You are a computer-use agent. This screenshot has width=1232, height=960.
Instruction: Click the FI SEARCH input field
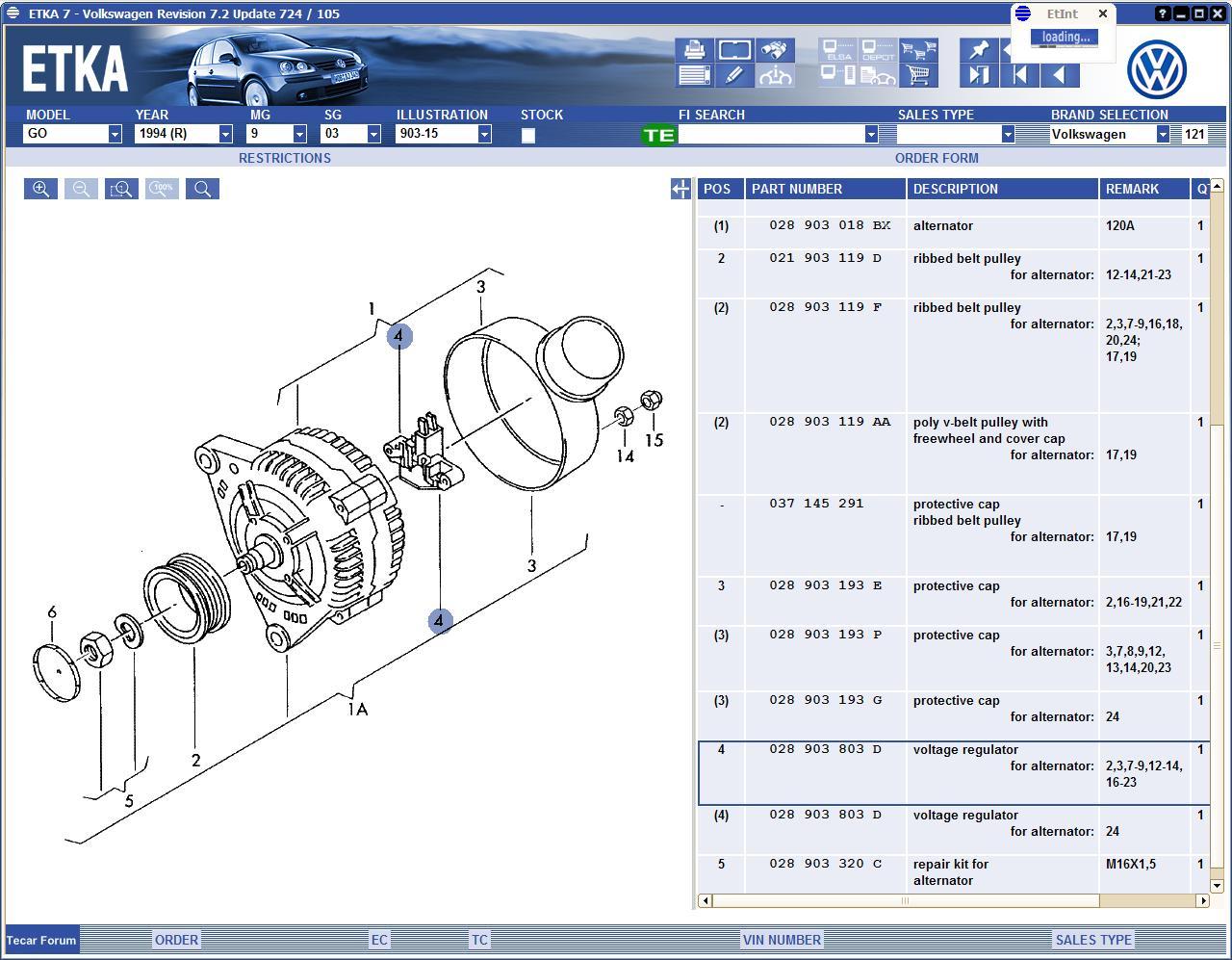[x=771, y=135]
